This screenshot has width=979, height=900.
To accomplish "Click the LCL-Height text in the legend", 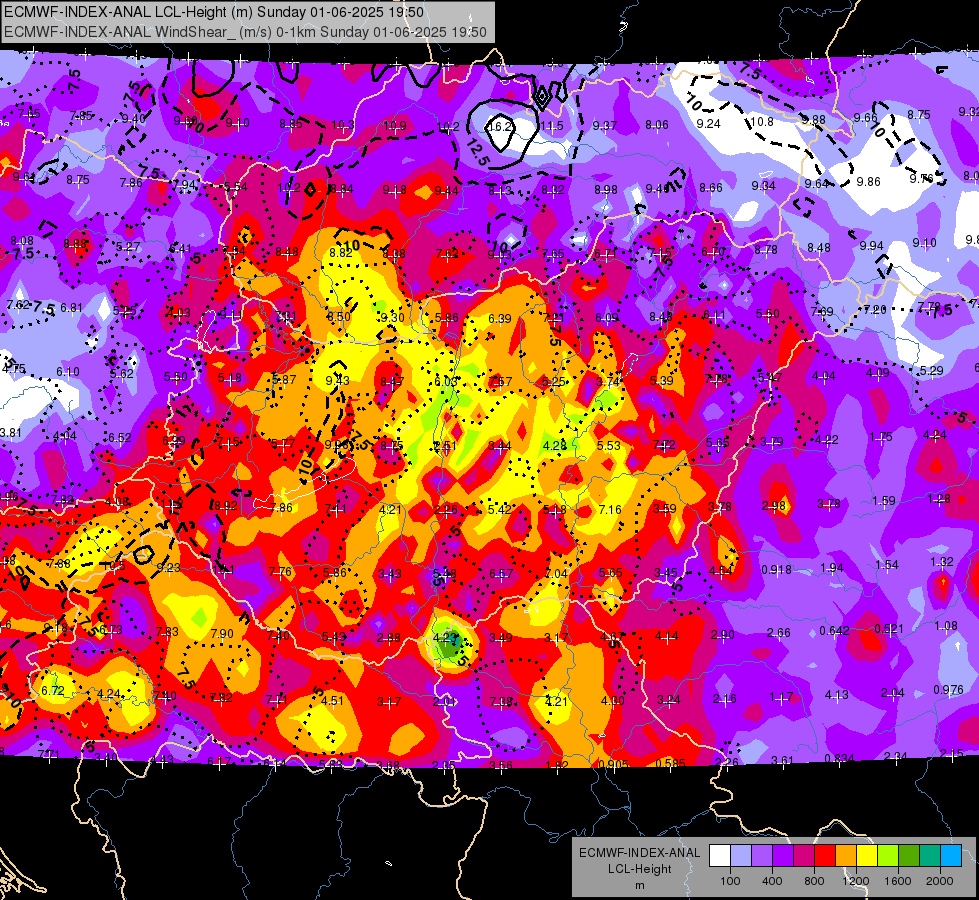I will pos(639,869).
